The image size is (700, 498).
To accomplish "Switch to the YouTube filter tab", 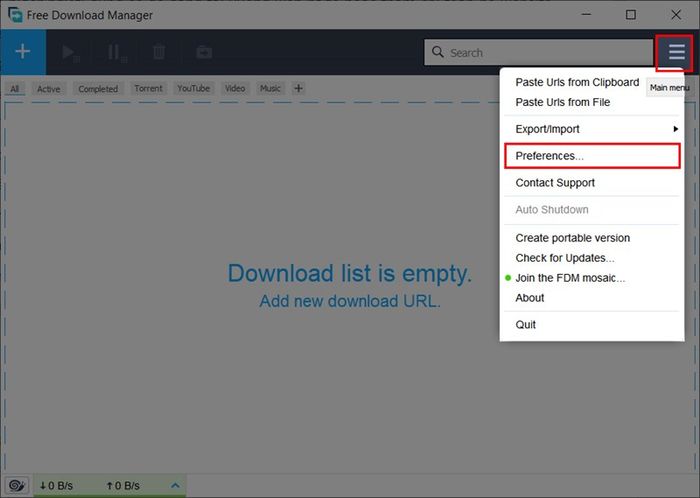I will pos(193,88).
